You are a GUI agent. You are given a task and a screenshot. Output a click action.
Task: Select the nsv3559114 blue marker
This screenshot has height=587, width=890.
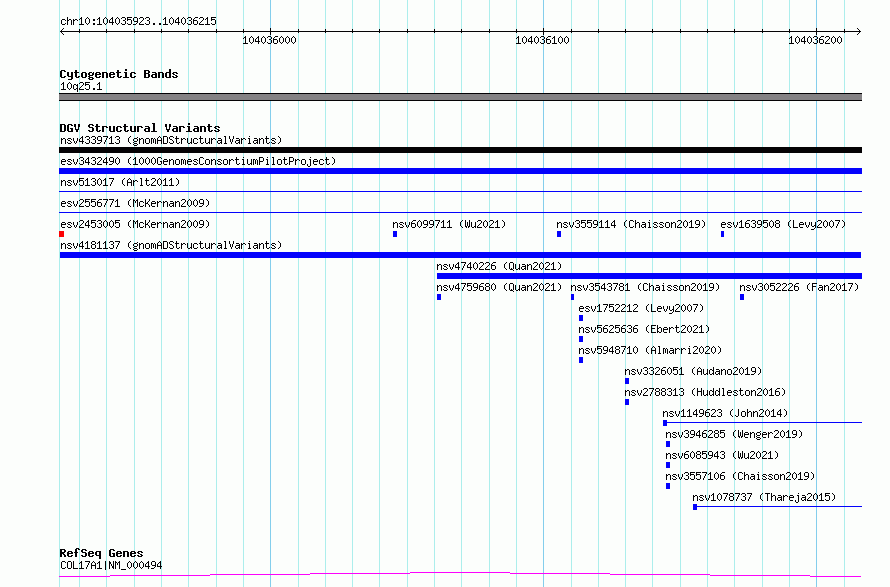point(559,234)
